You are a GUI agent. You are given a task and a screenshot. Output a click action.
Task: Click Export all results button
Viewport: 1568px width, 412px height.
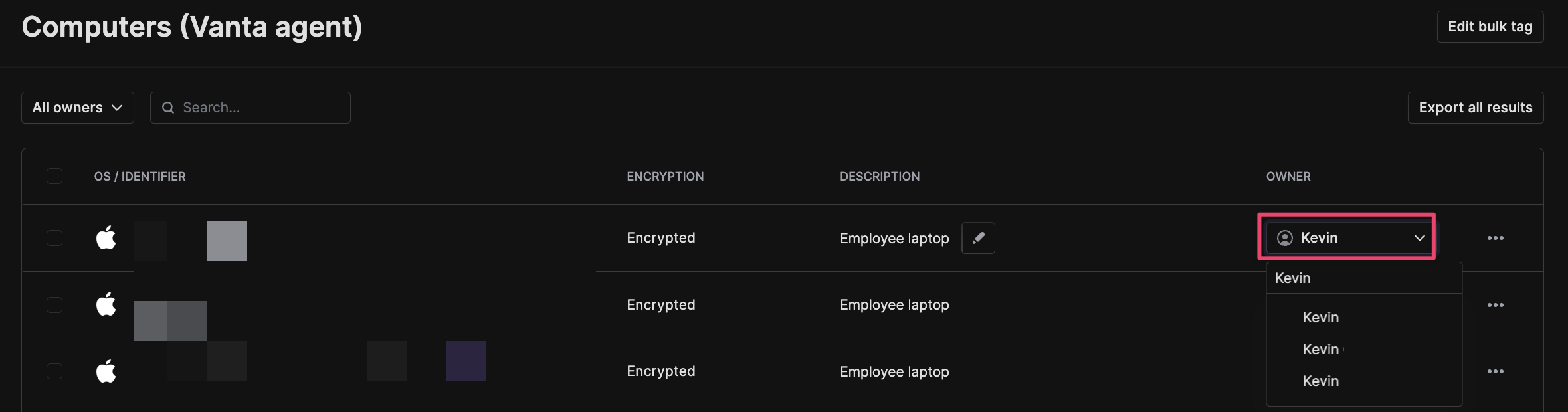click(x=1476, y=108)
